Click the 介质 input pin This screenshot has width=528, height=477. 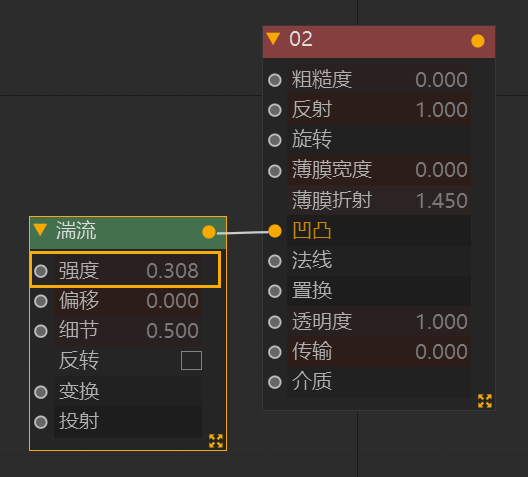point(275,382)
